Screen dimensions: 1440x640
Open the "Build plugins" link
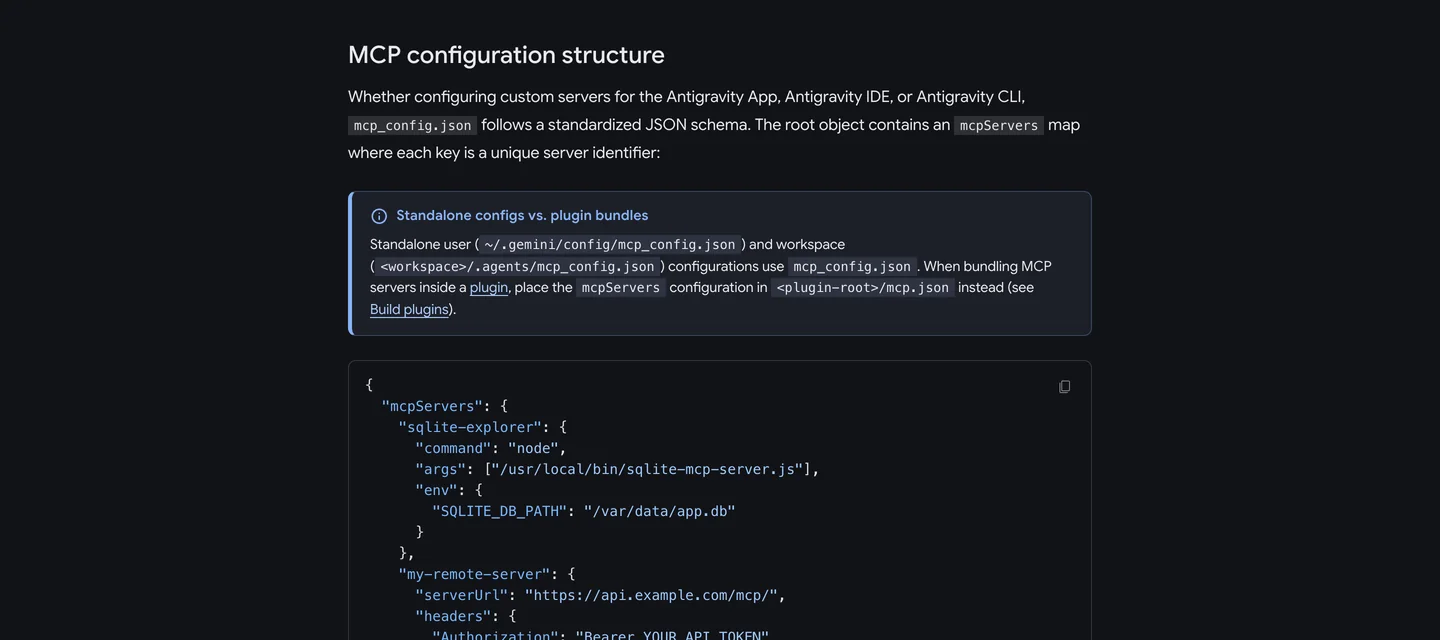[409, 309]
